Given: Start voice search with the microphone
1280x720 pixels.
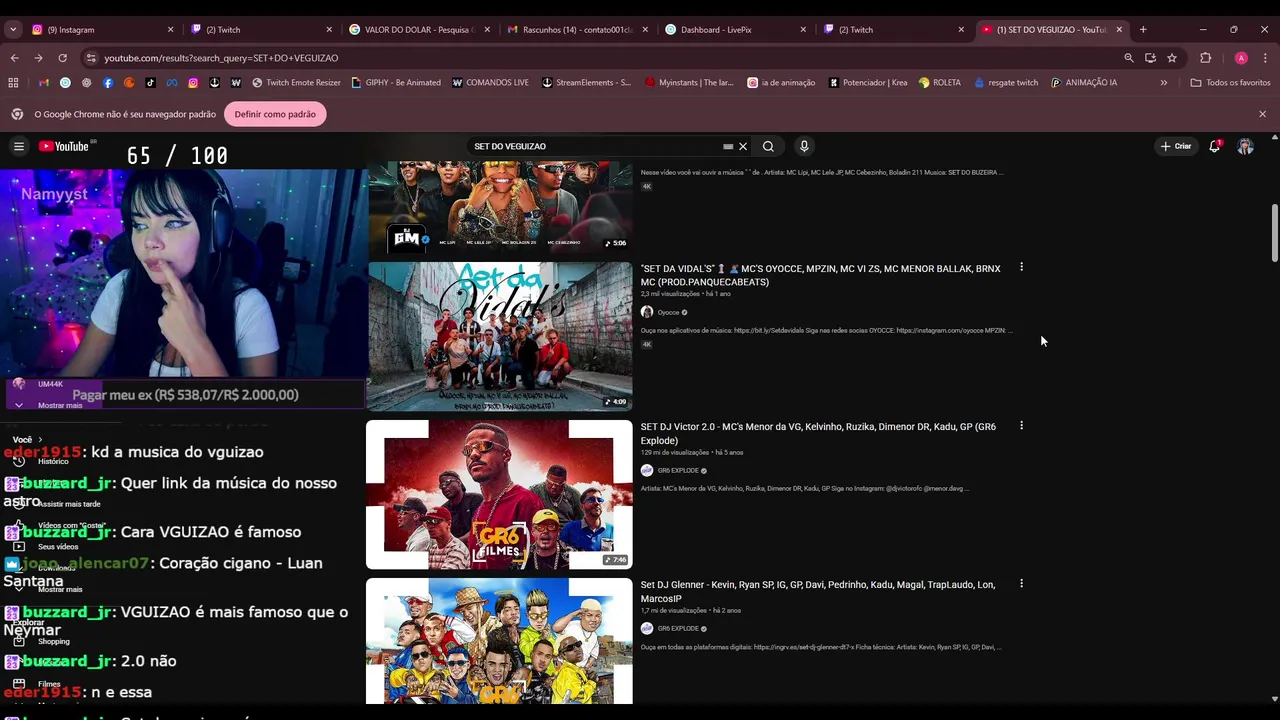Looking at the screenshot, I should tap(804, 146).
